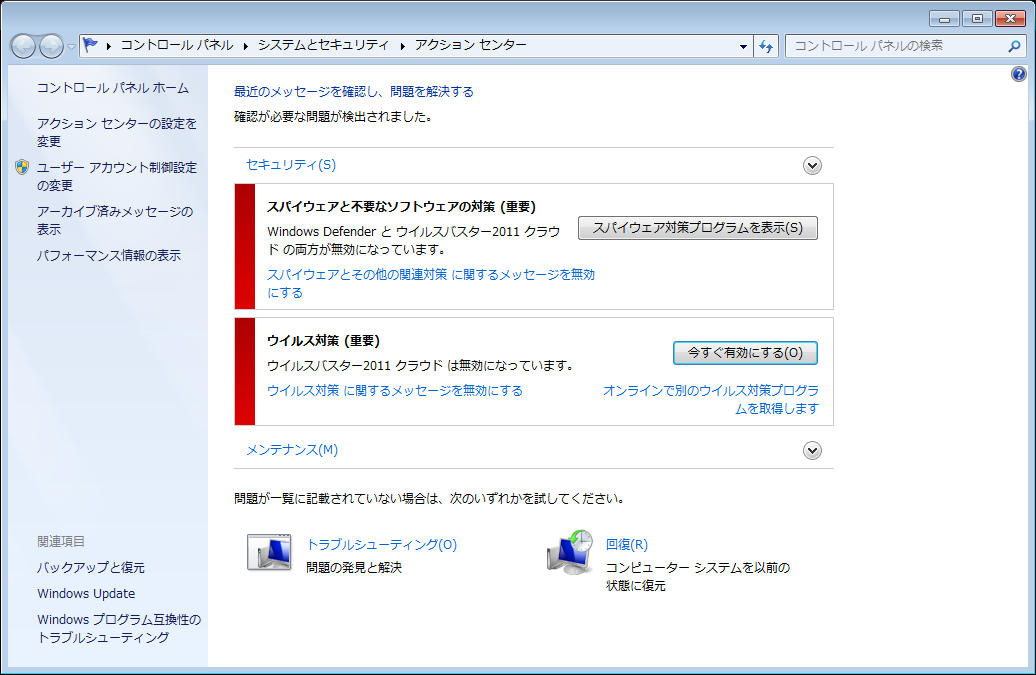
Task: Open recent pages dropdown beside navigation arrows
Action: point(71,46)
